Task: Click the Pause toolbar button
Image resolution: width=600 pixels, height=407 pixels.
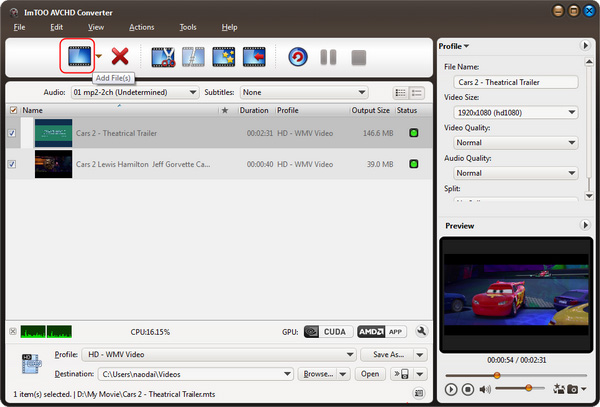Action: 328,57
